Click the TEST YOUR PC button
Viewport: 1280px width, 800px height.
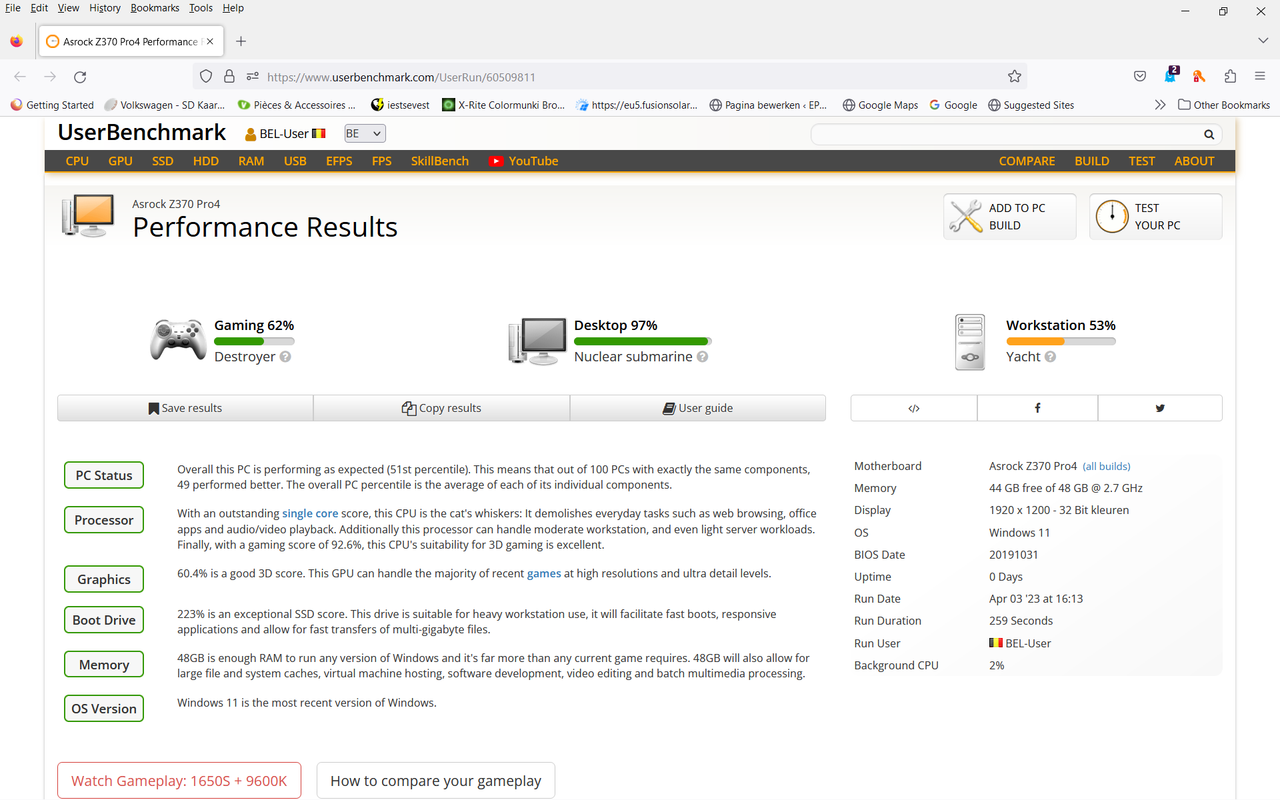(x=1156, y=216)
